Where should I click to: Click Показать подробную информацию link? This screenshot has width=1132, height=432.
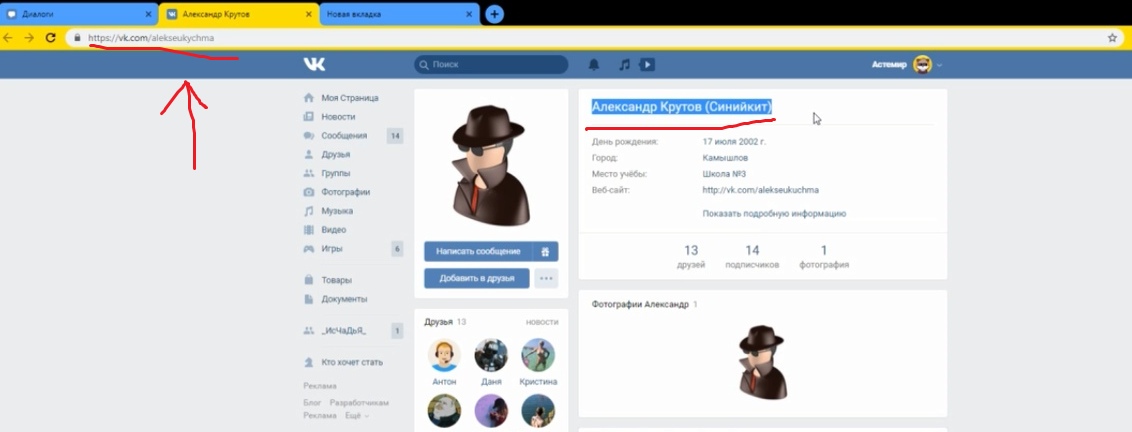click(x=774, y=213)
